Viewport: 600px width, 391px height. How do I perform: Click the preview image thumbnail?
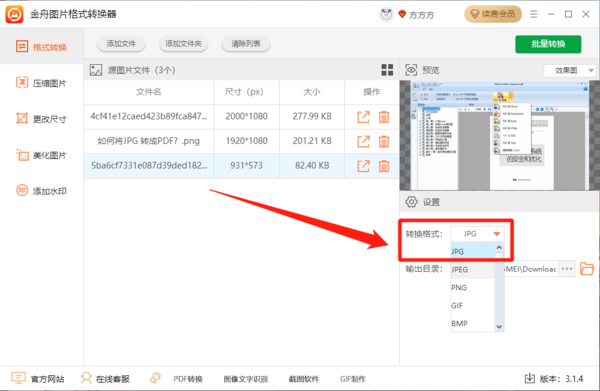[x=499, y=135]
